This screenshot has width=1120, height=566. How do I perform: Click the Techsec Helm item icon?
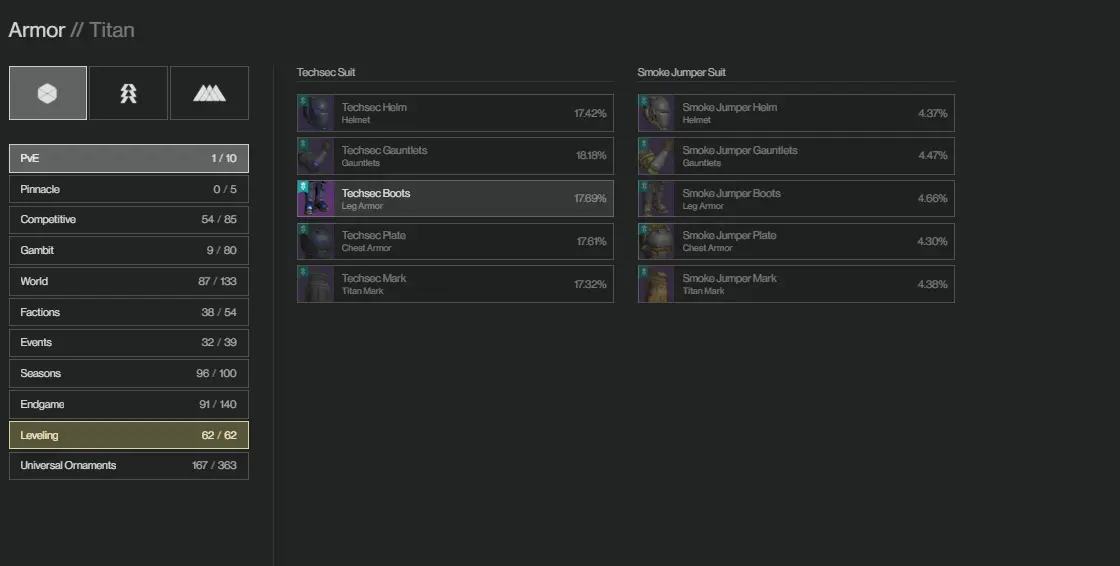316,113
